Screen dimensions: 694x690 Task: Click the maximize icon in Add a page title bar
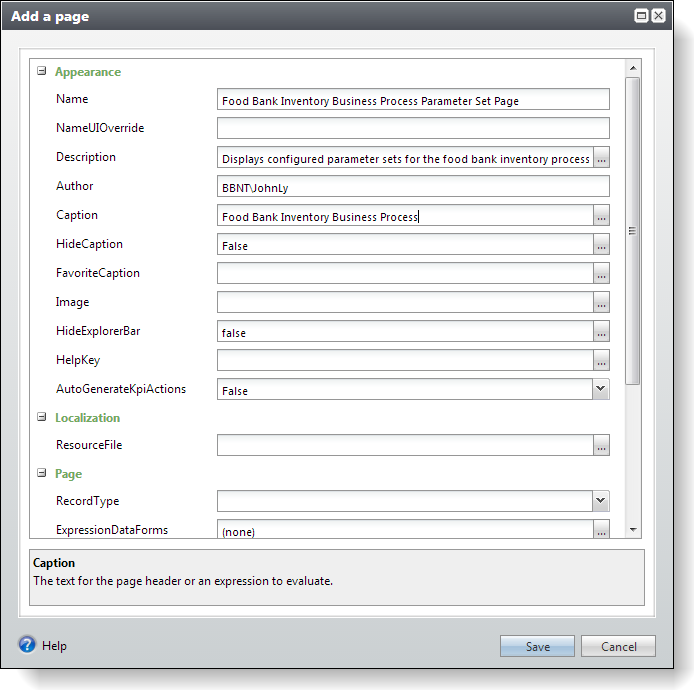click(x=641, y=16)
